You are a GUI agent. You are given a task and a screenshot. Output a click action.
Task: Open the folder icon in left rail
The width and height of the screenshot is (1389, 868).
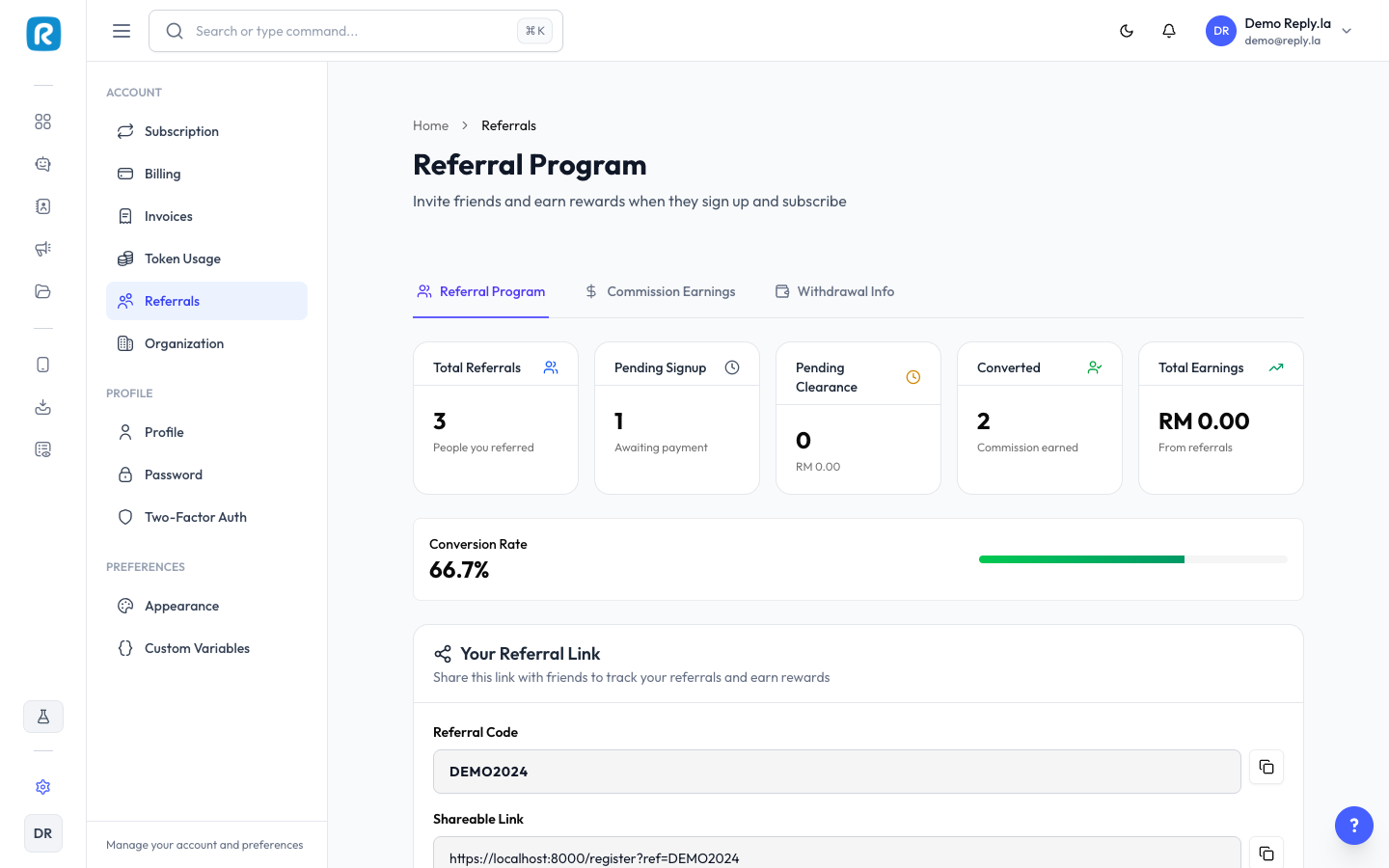tap(42, 291)
